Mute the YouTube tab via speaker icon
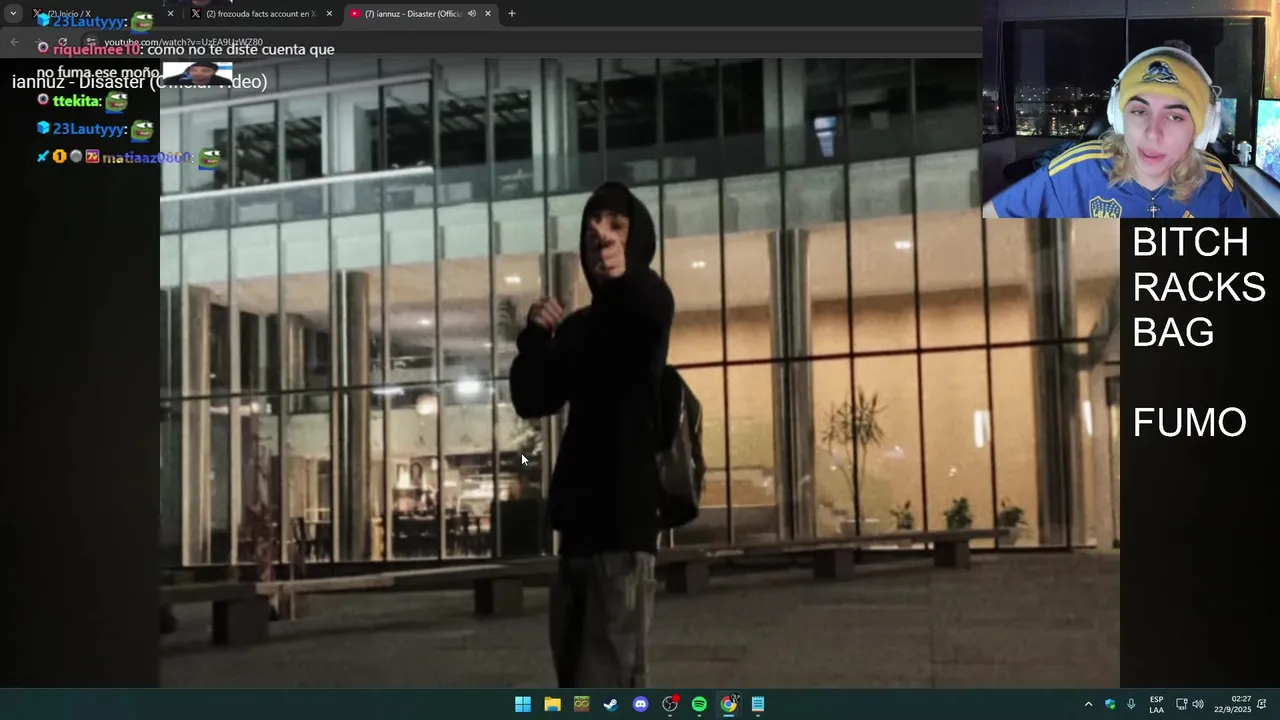The image size is (1280, 720). [472, 14]
